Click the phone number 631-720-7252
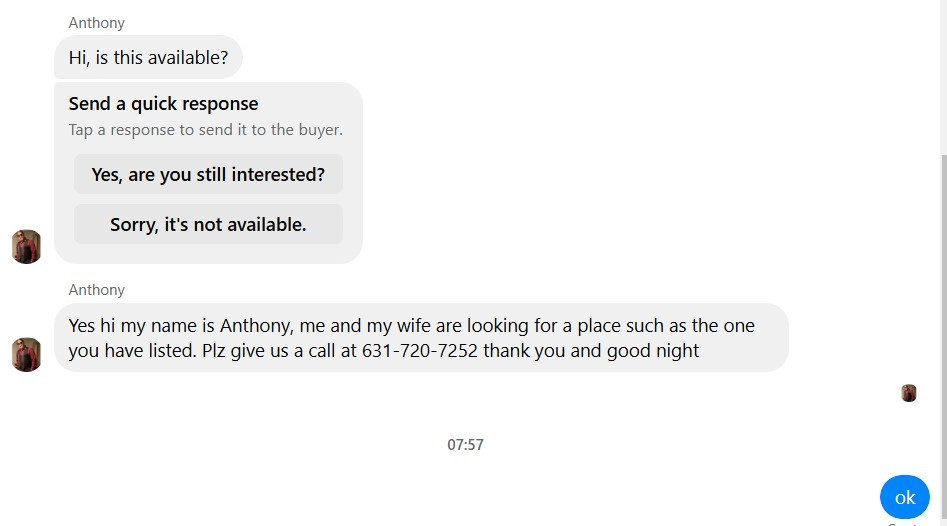The width and height of the screenshot is (947, 526). tap(420, 351)
